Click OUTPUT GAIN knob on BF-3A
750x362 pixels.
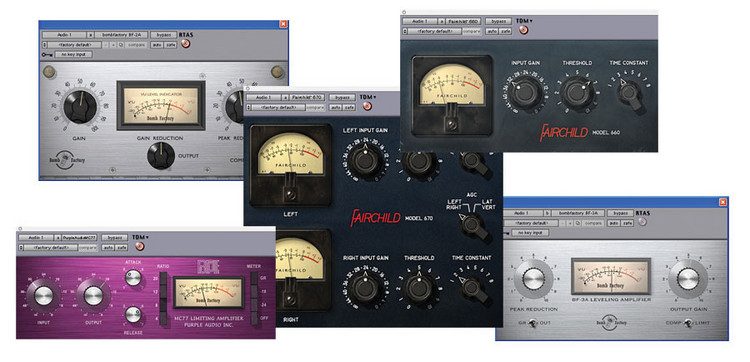coord(688,279)
